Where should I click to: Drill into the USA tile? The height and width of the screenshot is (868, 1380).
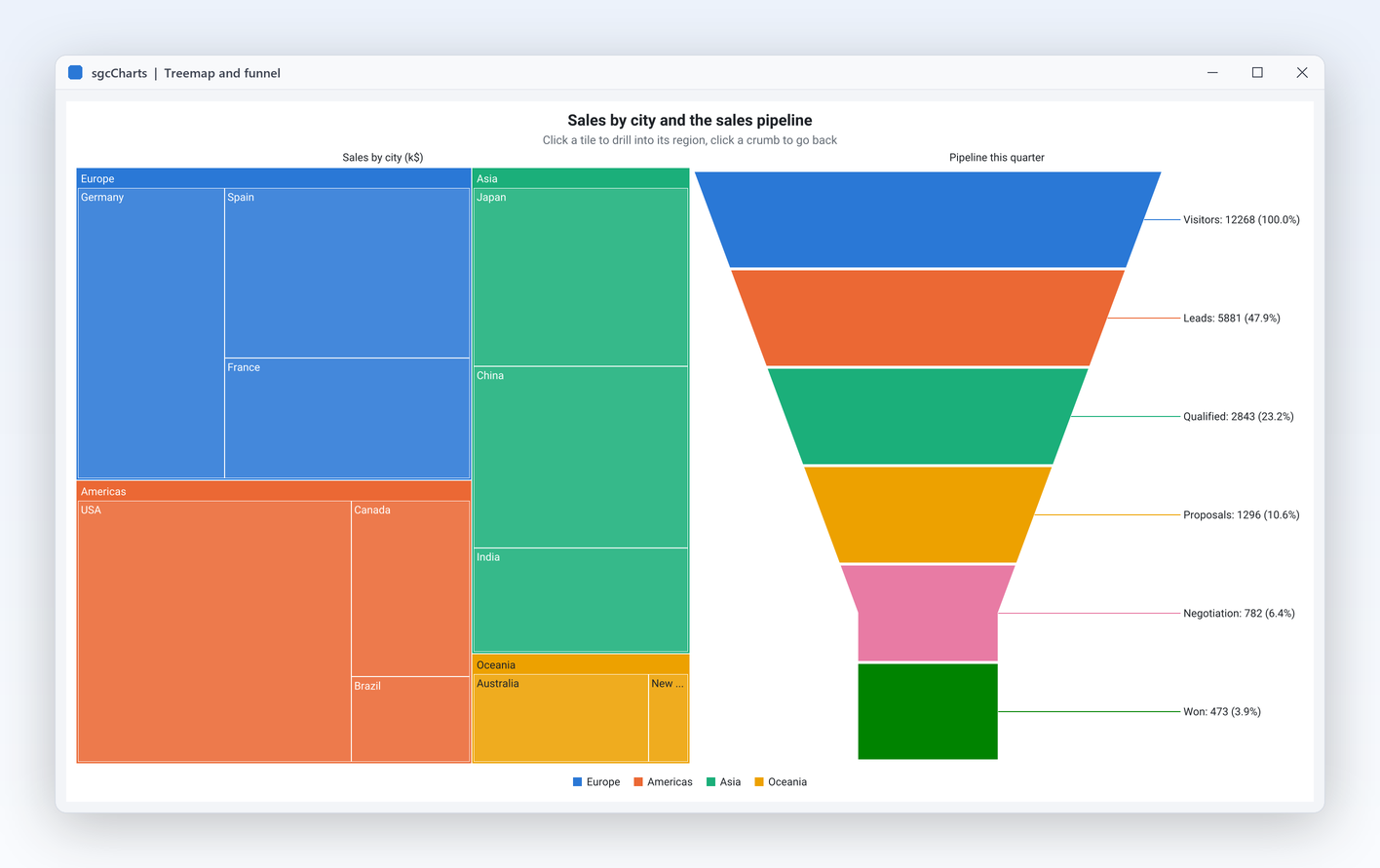click(214, 631)
